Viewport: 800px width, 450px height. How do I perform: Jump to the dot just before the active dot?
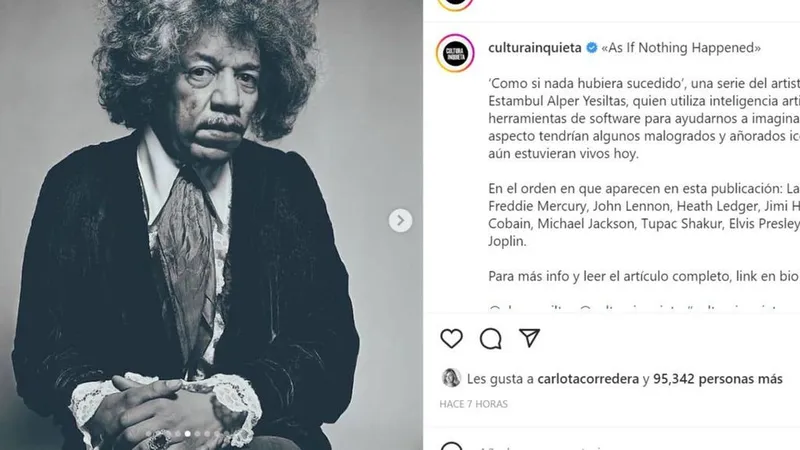(x=178, y=434)
